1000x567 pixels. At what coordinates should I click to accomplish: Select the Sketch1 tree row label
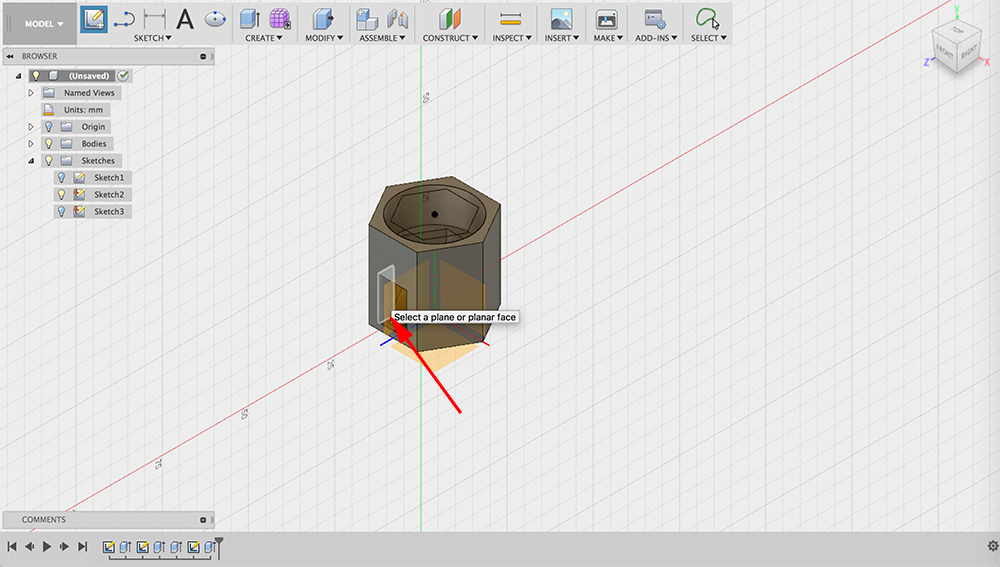[109, 177]
